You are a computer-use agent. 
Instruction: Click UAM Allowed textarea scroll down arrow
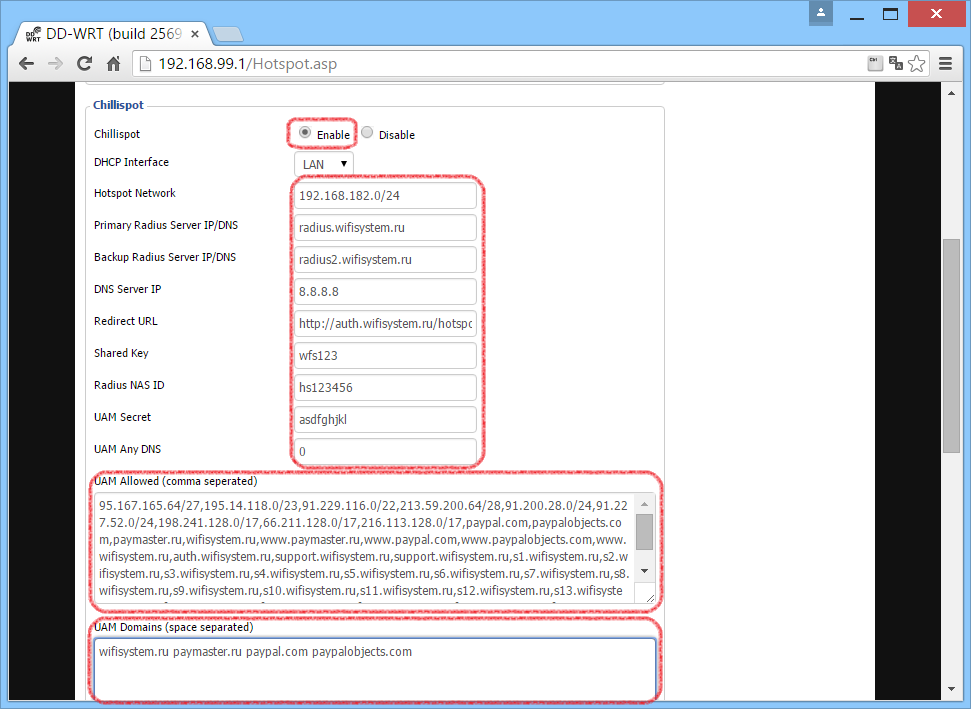click(x=645, y=571)
